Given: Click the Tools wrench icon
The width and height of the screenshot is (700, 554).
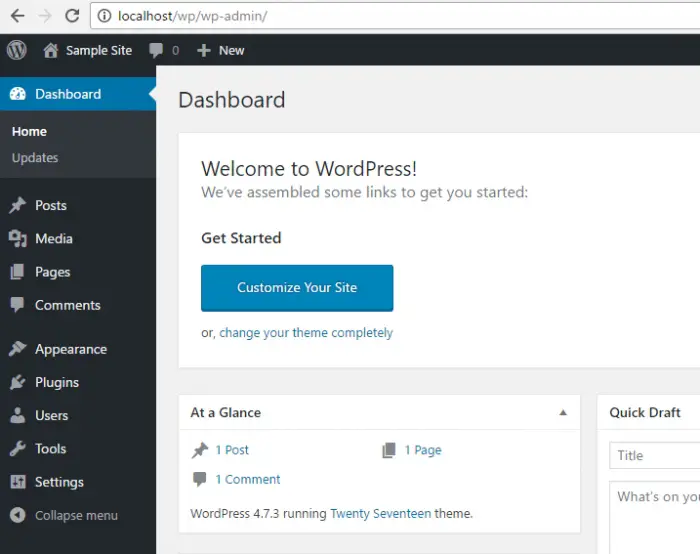Looking at the screenshot, I should (18, 448).
